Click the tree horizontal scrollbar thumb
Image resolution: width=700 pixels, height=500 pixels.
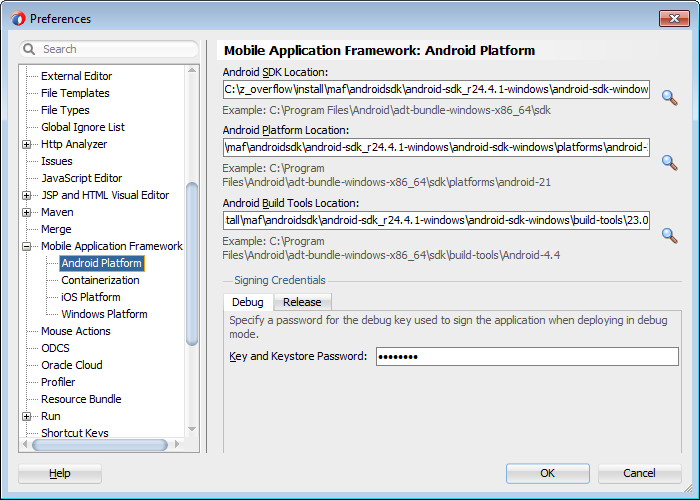point(100,445)
